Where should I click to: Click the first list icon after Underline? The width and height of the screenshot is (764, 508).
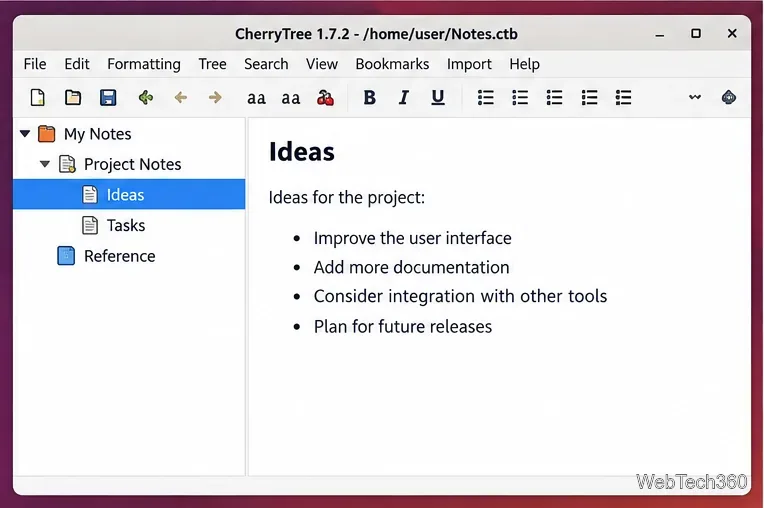click(485, 97)
